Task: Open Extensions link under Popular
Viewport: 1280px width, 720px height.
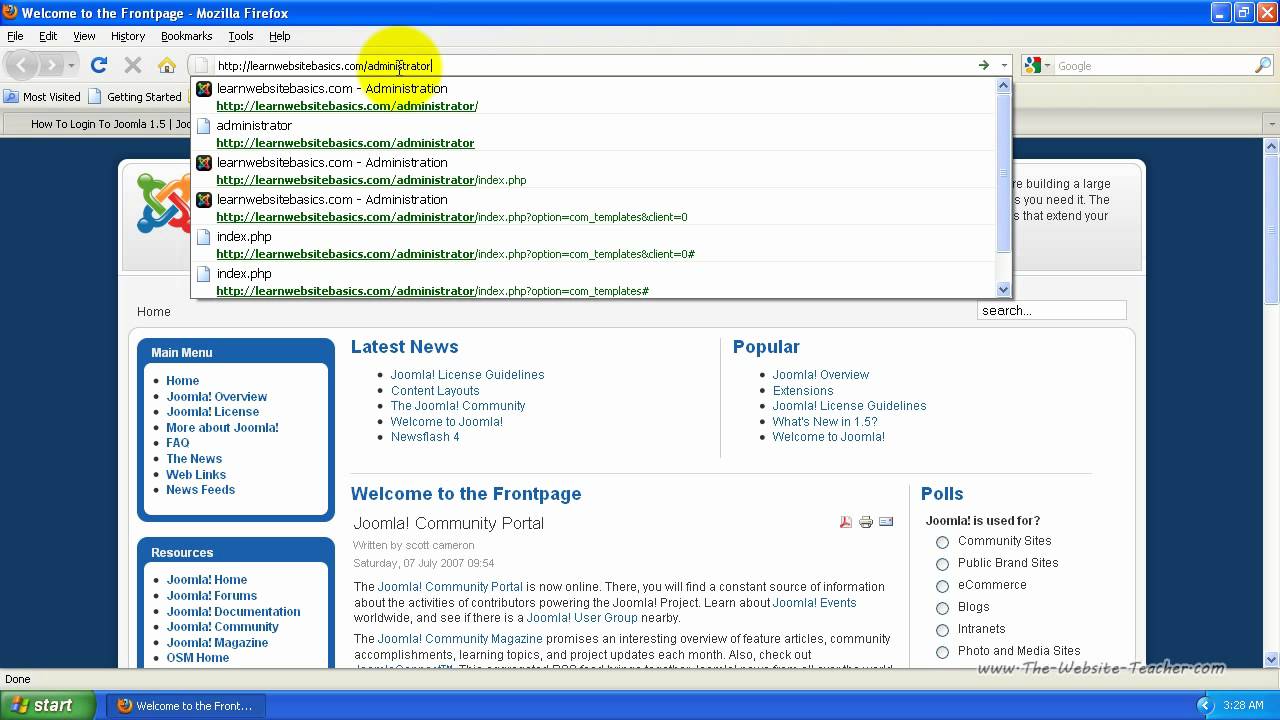Action: point(803,391)
